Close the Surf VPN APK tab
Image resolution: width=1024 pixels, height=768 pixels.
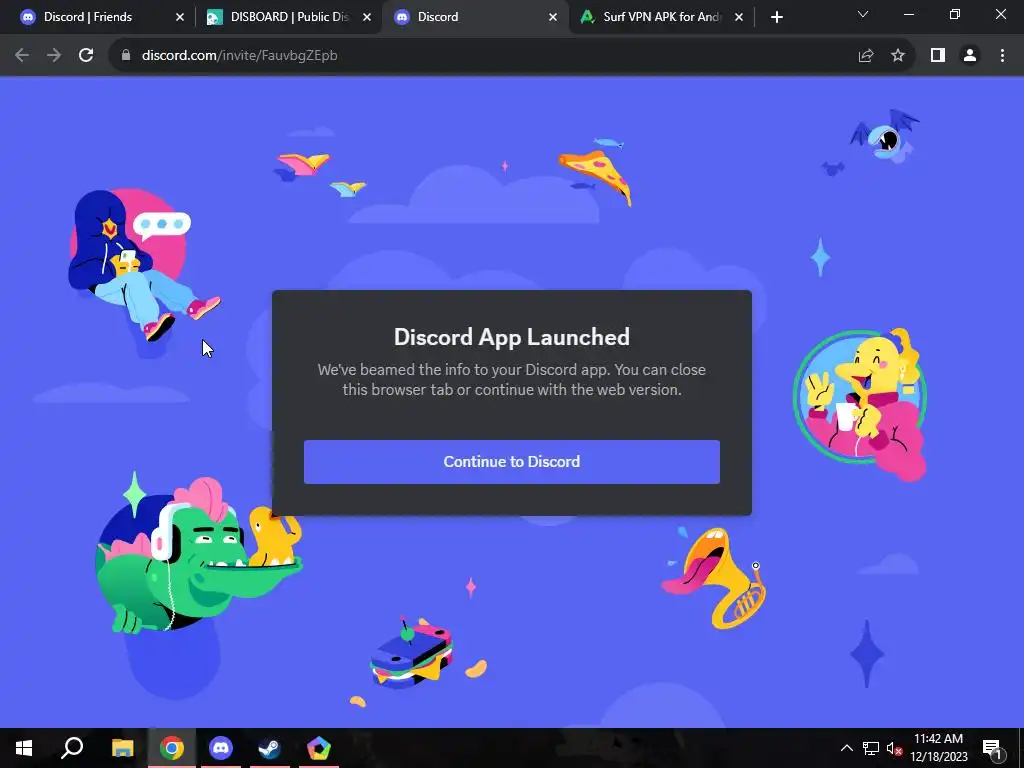pyautogui.click(x=739, y=17)
